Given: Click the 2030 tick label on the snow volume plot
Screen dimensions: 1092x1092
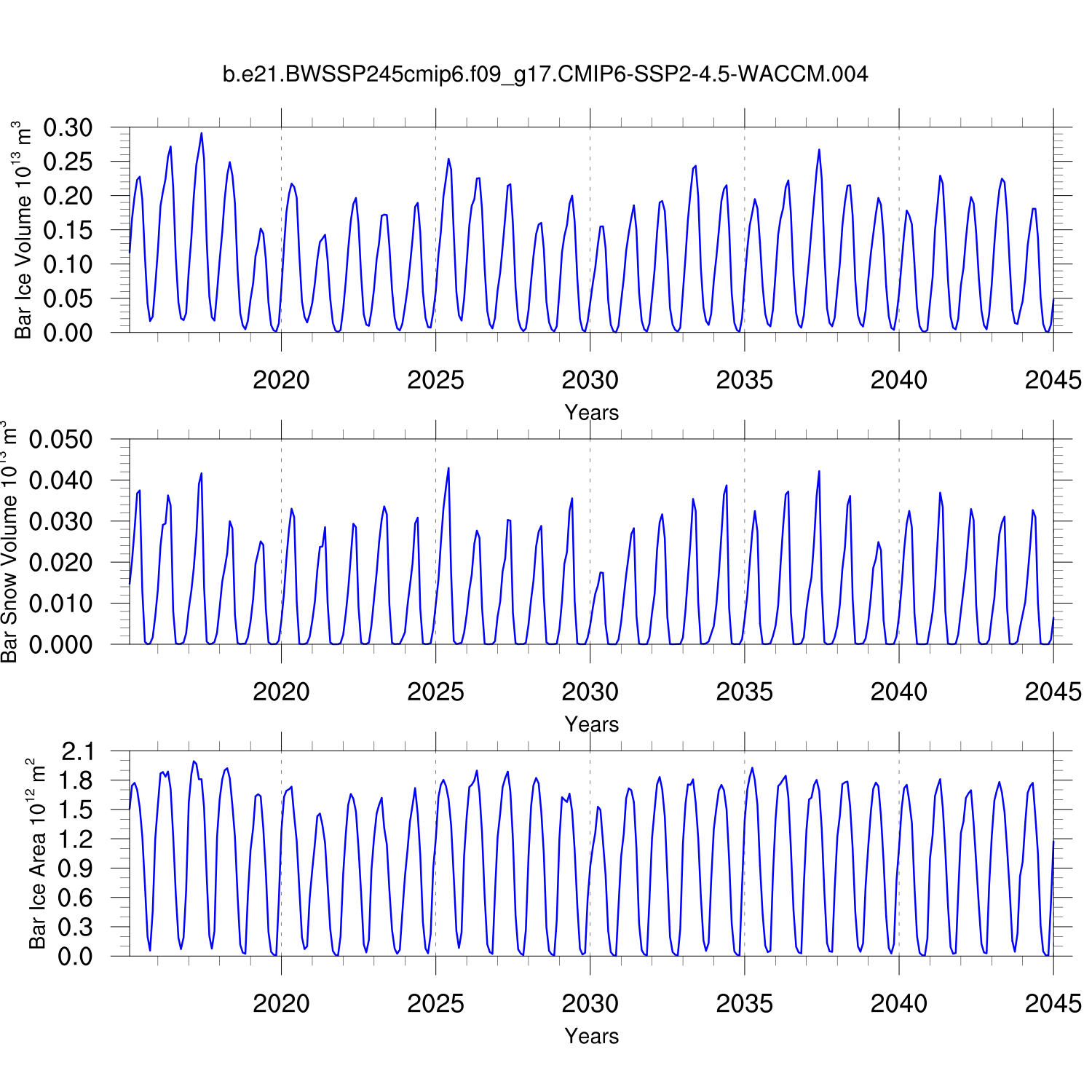Looking at the screenshot, I should click(590, 692).
